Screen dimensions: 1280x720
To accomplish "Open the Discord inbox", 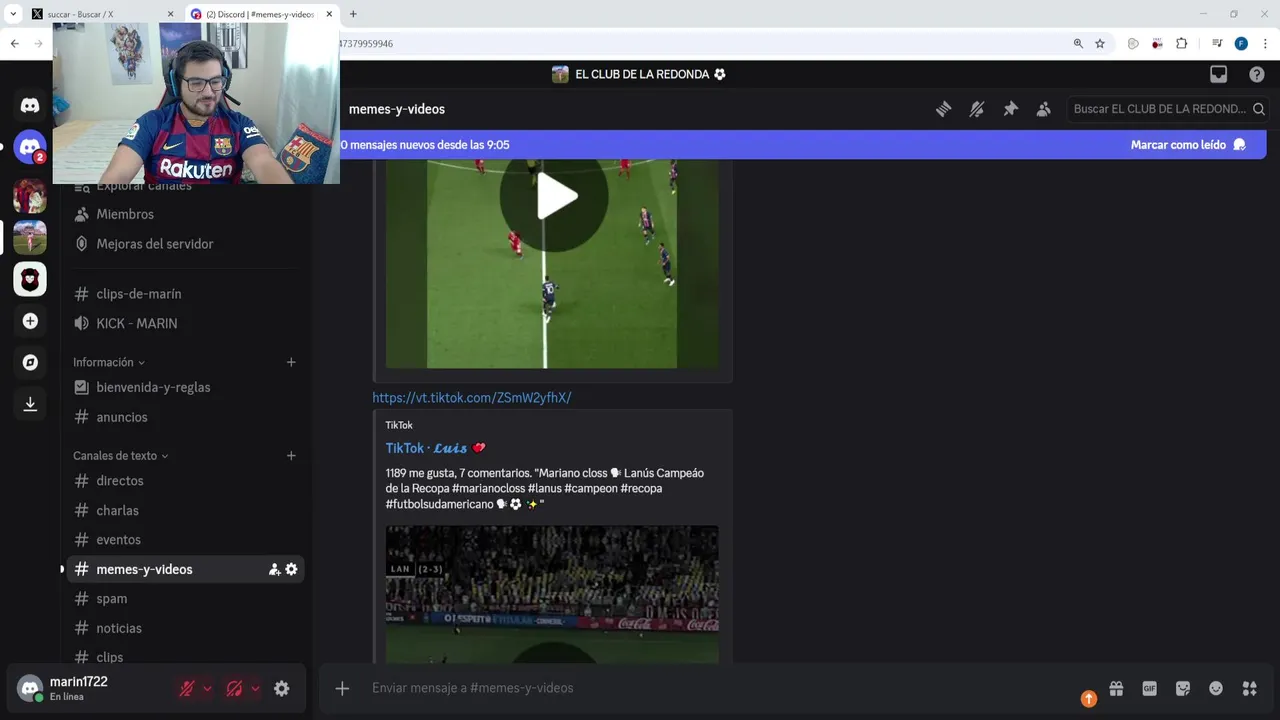I will [1218, 74].
